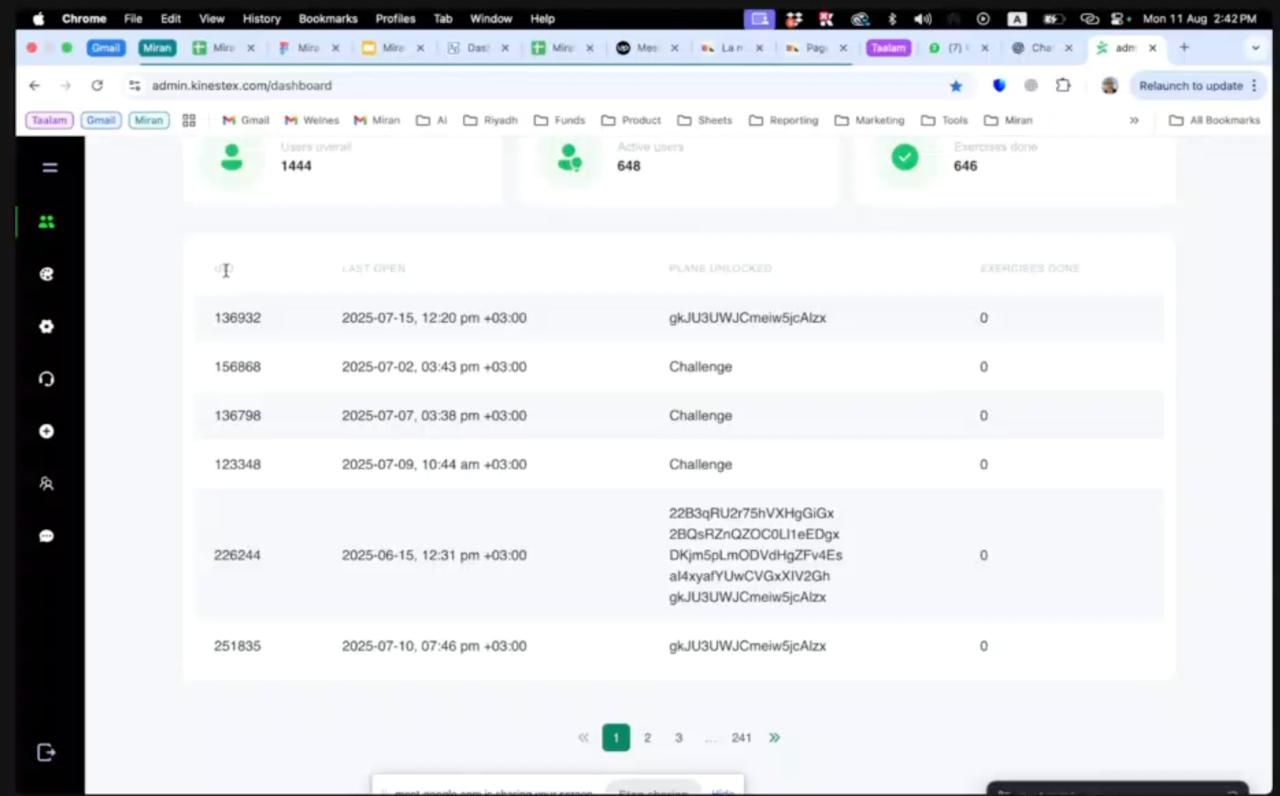
Task: Bookmark this page with the star
Action: pyautogui.click(x=956, y=86)
